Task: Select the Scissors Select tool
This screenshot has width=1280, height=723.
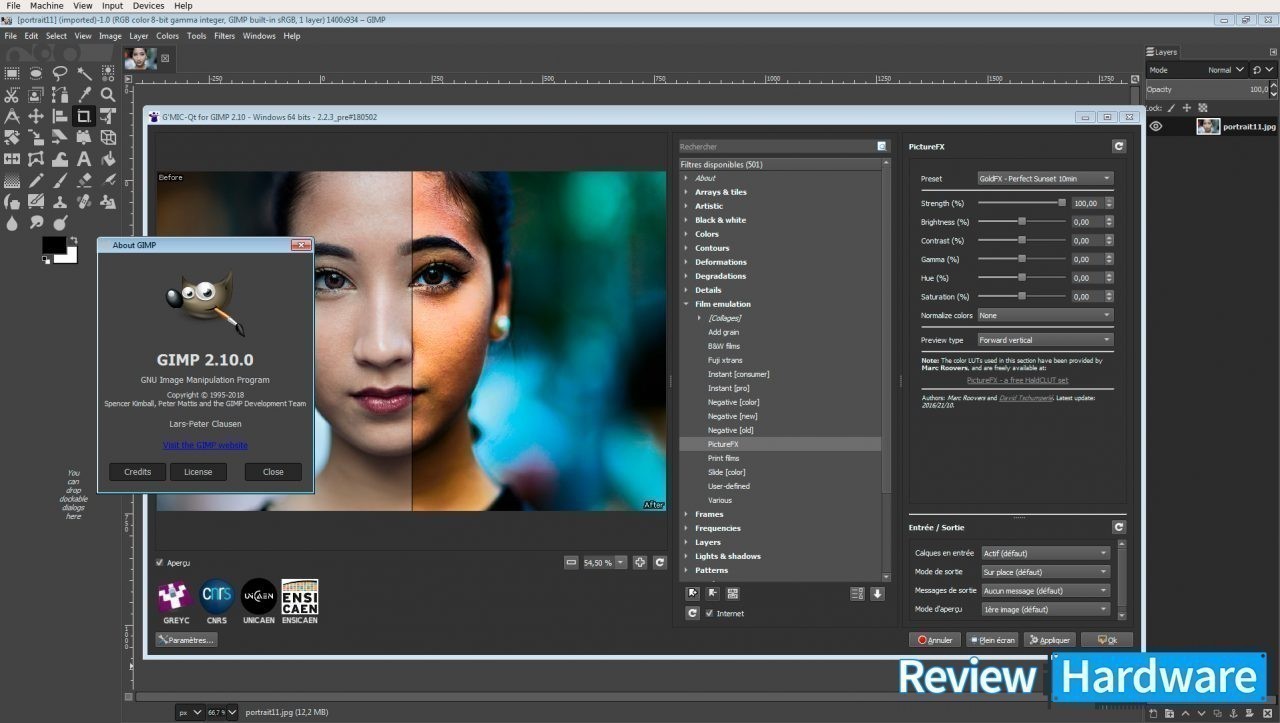Action: (x=12, y=95)
